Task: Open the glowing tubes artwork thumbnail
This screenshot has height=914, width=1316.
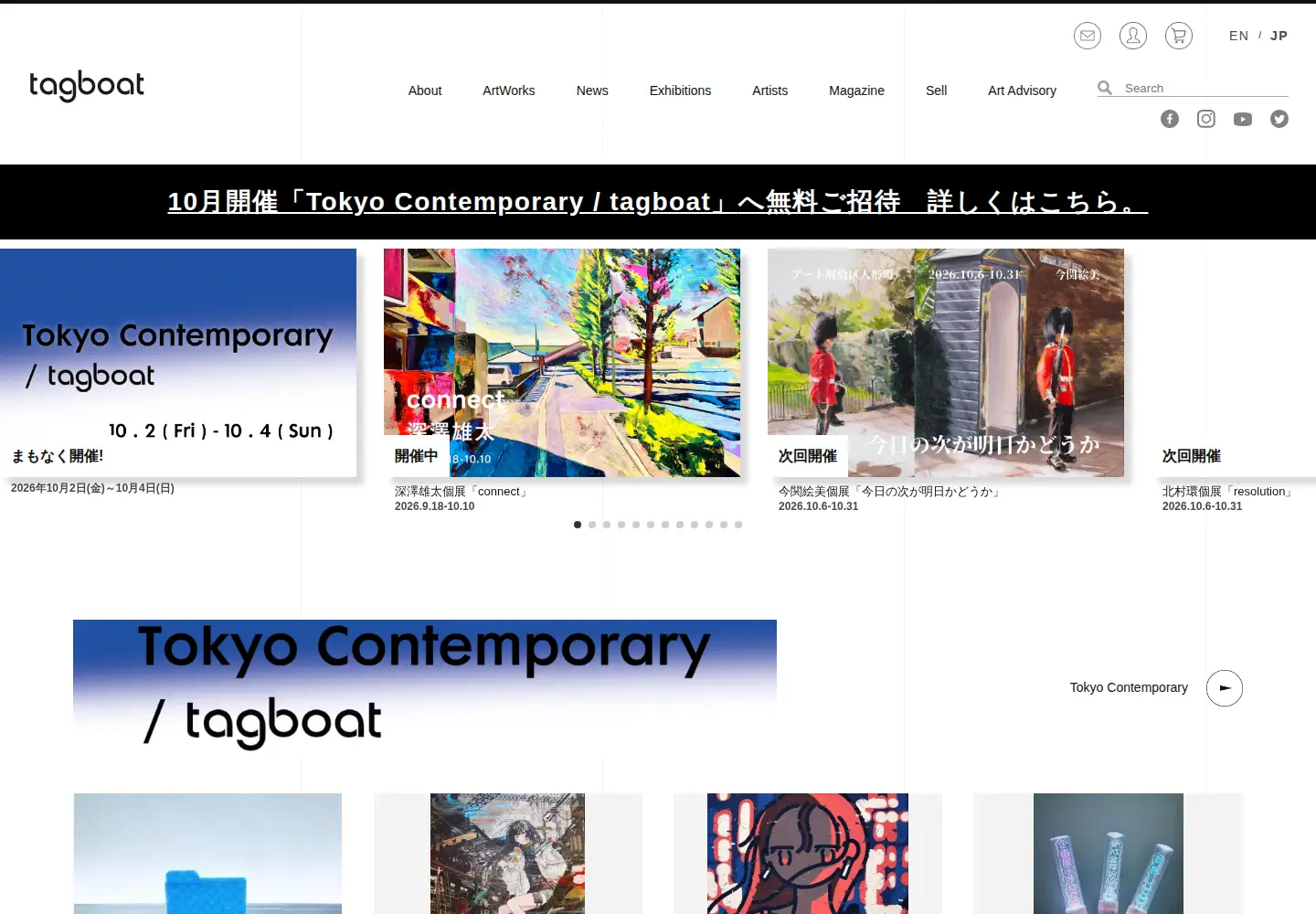Action: tap(1109, 854)
